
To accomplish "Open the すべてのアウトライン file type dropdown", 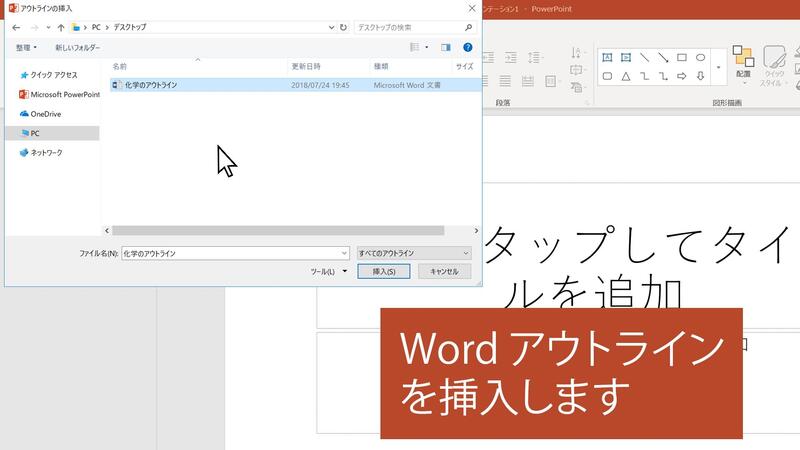I will [414, 253].
